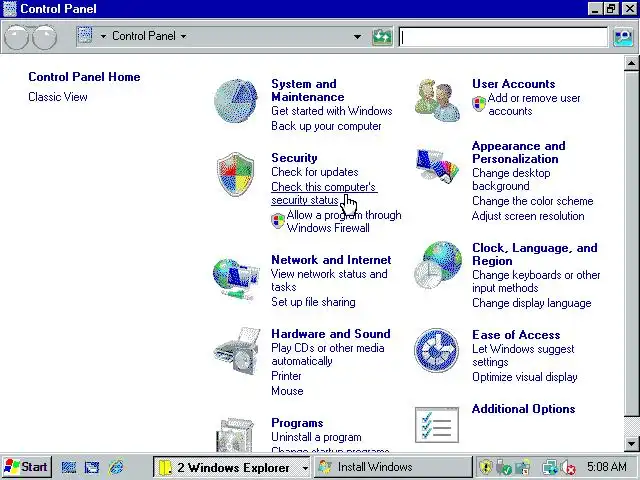Click the Control Panel icon in the address bar
640x480 pixels.
click(85, 36)
